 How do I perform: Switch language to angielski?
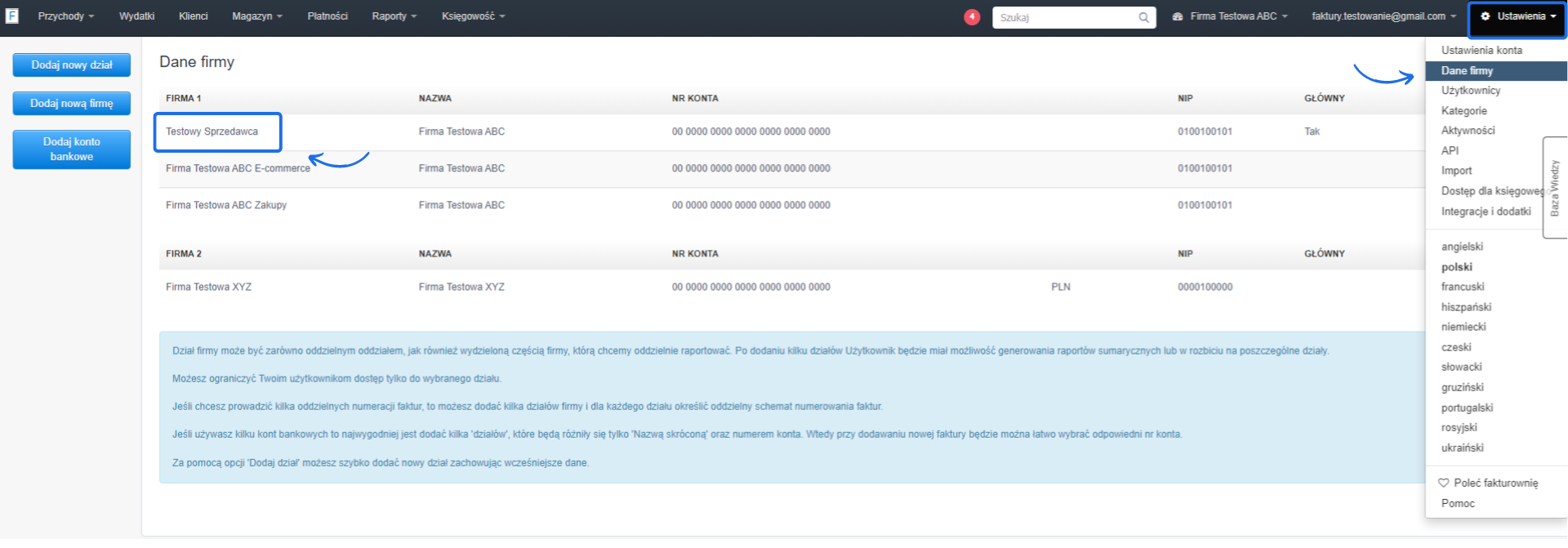click(1462, 247)
